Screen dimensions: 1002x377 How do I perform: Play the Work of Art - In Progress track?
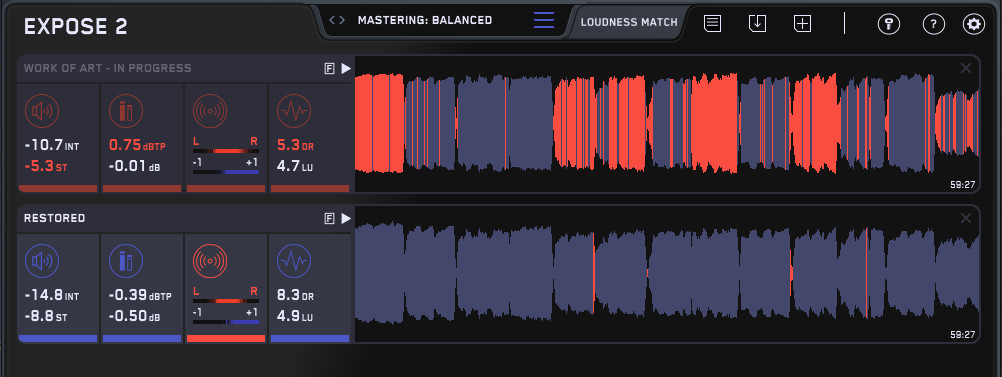point(346,68)
